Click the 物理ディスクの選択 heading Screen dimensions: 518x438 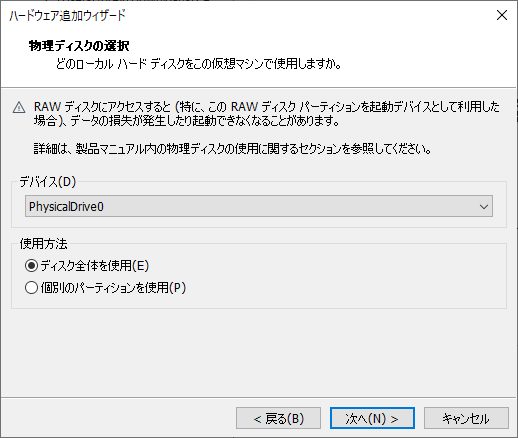coord(79,45)
